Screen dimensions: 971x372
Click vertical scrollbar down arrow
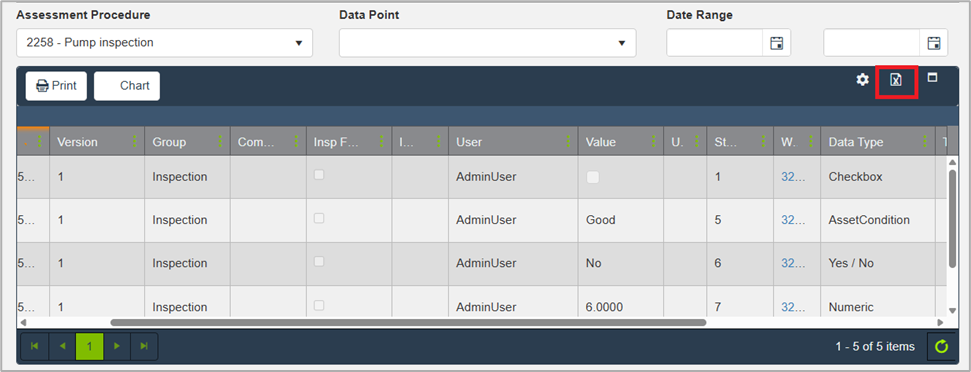click(x=952, y=310)
